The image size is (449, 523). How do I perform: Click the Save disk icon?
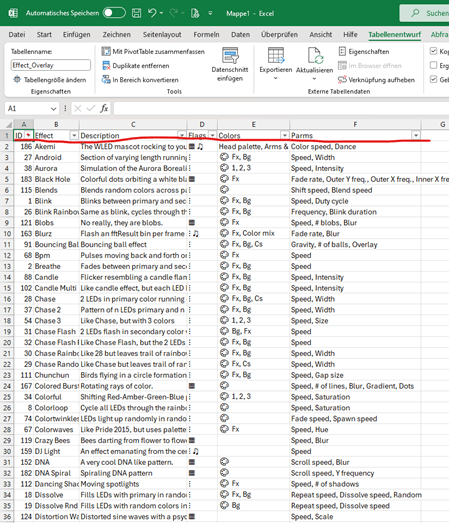point(136,13)
